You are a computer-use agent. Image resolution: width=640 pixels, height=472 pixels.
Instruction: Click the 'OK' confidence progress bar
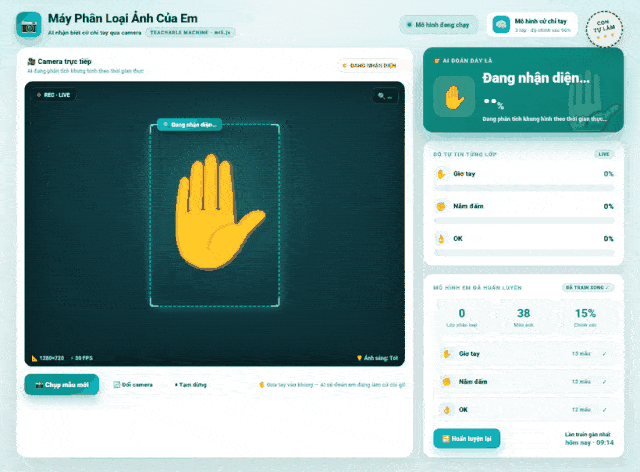pos(524,253)
